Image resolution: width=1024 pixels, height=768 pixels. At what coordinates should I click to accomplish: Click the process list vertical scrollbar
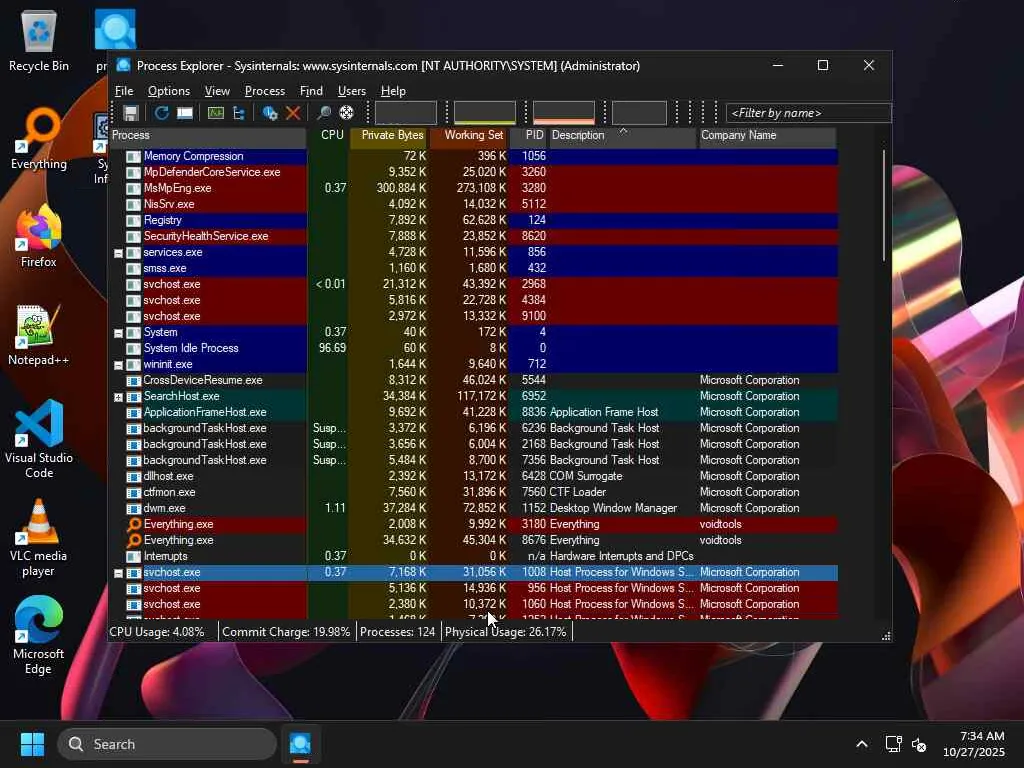(x=884, y=205)
